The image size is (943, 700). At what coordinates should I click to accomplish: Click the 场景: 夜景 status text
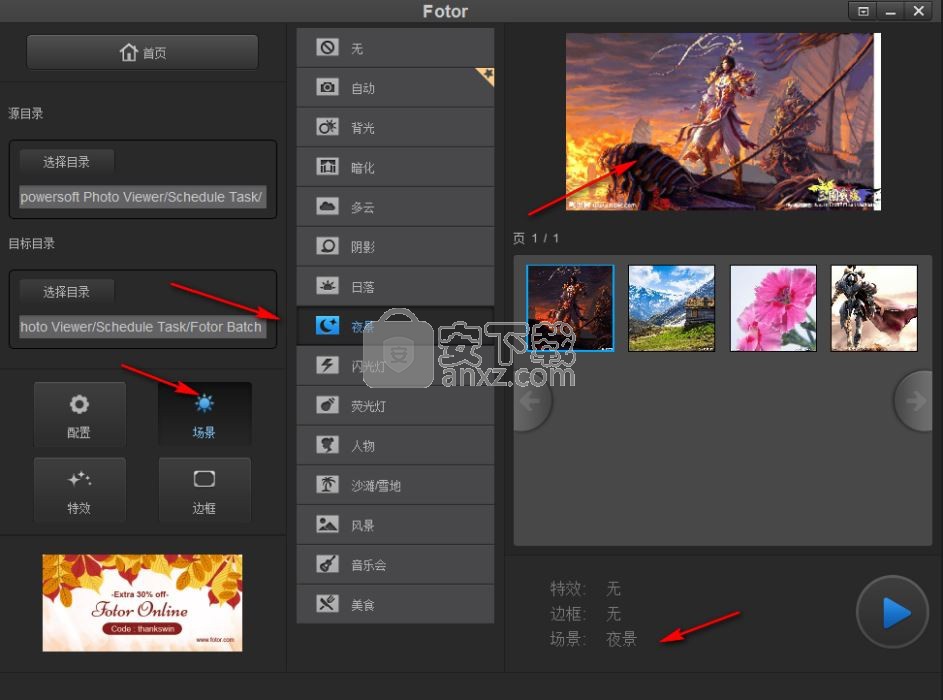[x=594, y=639]
